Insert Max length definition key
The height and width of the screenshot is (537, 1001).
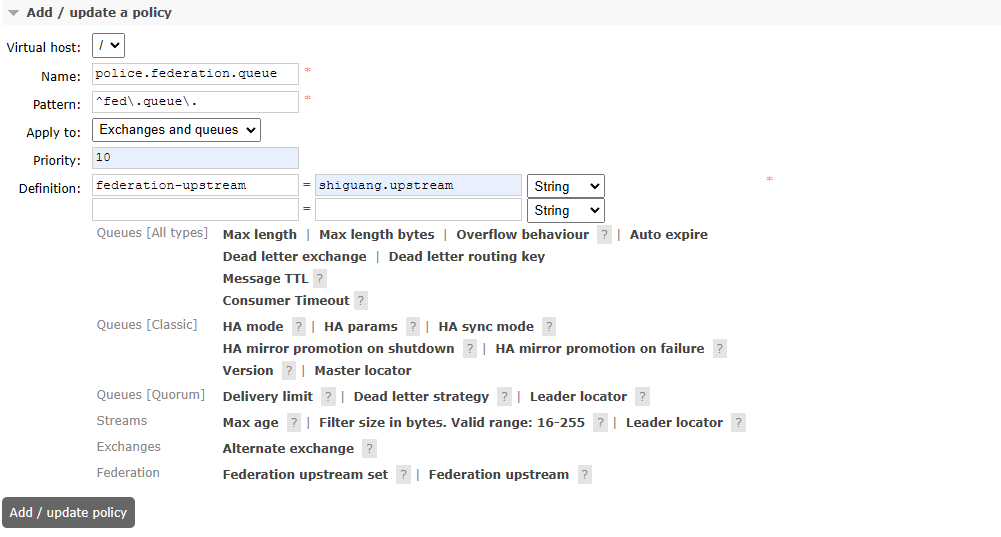[260, 234]
